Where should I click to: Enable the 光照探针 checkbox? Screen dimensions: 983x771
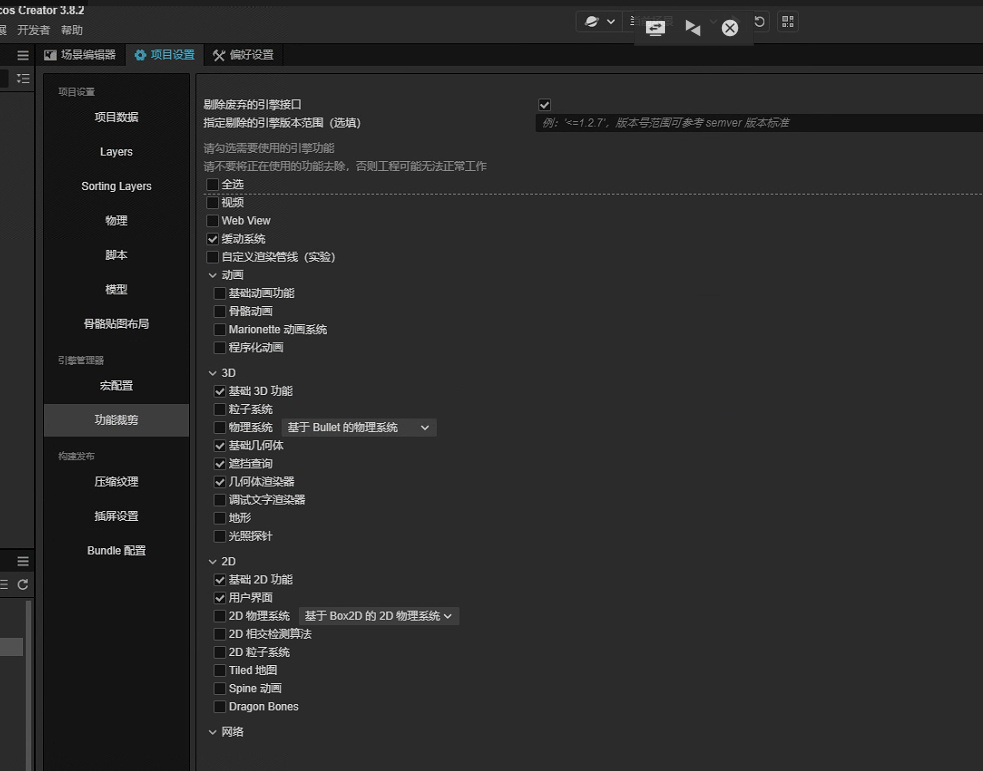pyautogui.click(x=219, y=537)
